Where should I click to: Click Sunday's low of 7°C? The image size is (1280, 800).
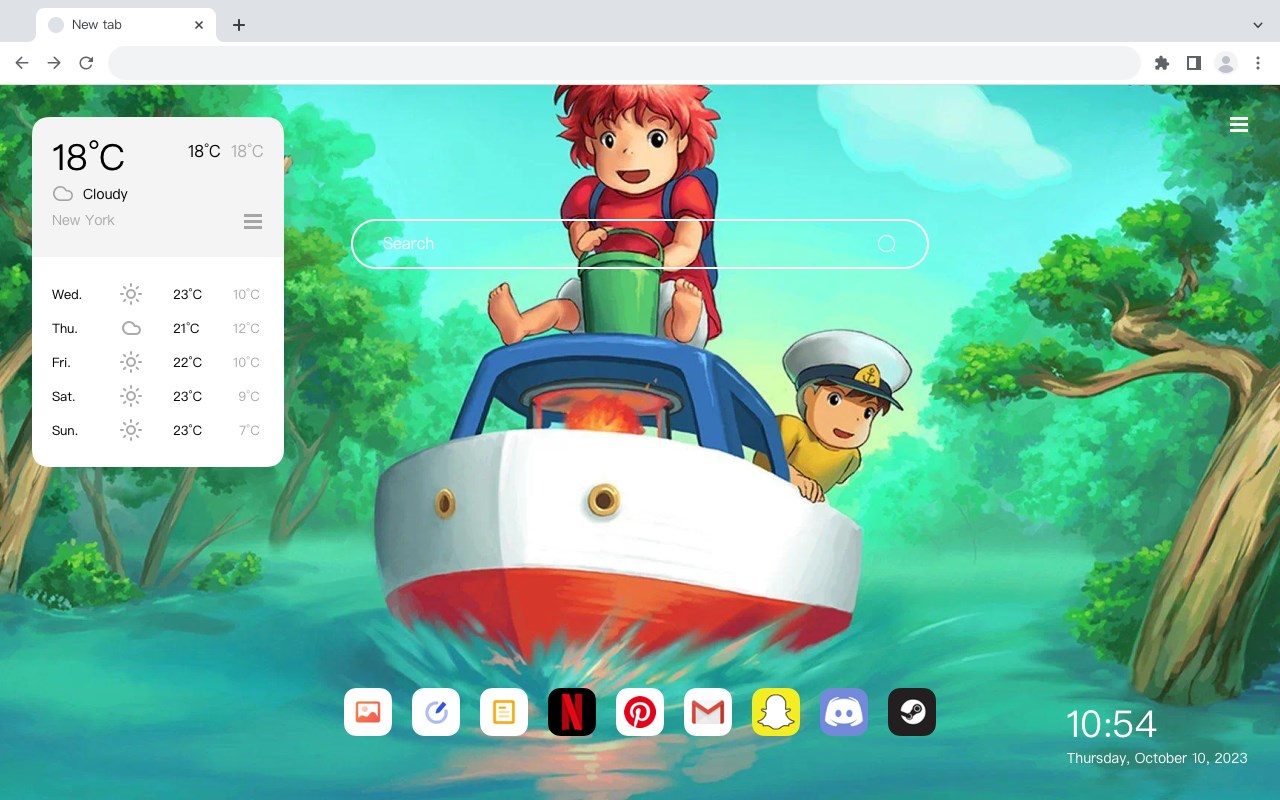(x=249, y=430)
